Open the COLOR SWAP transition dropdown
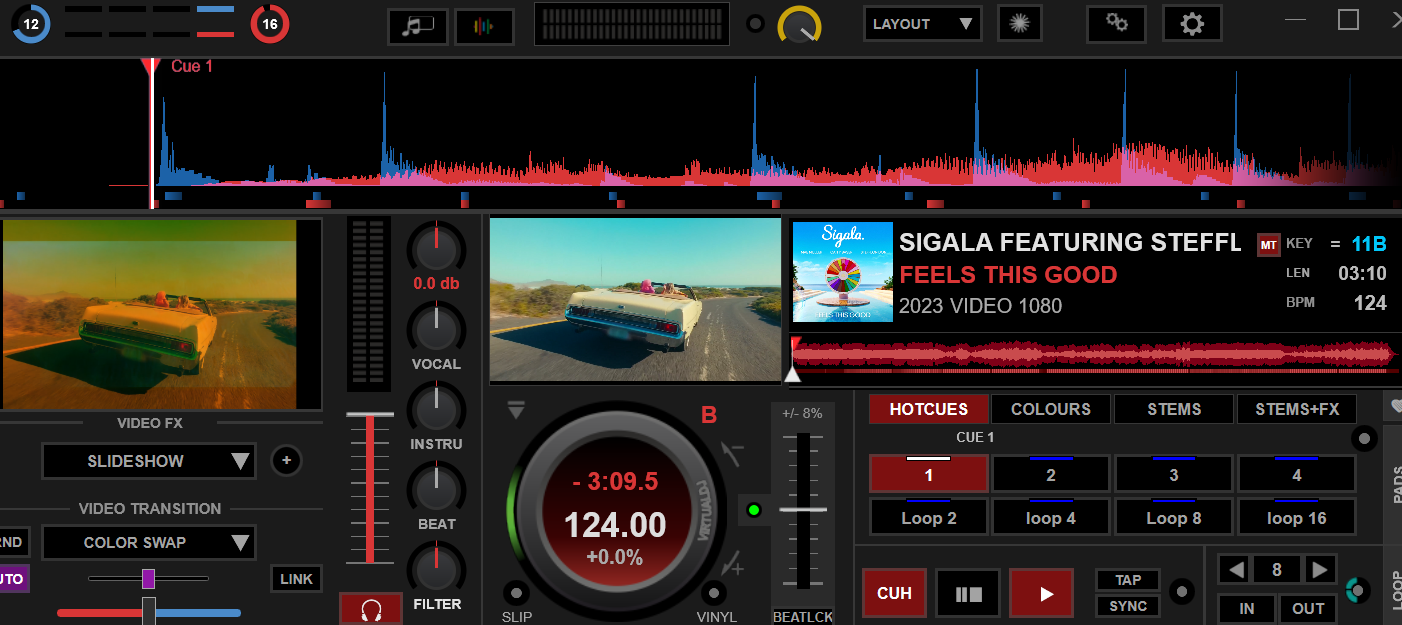The image size is (1402, 625). (x=148, y=543)
